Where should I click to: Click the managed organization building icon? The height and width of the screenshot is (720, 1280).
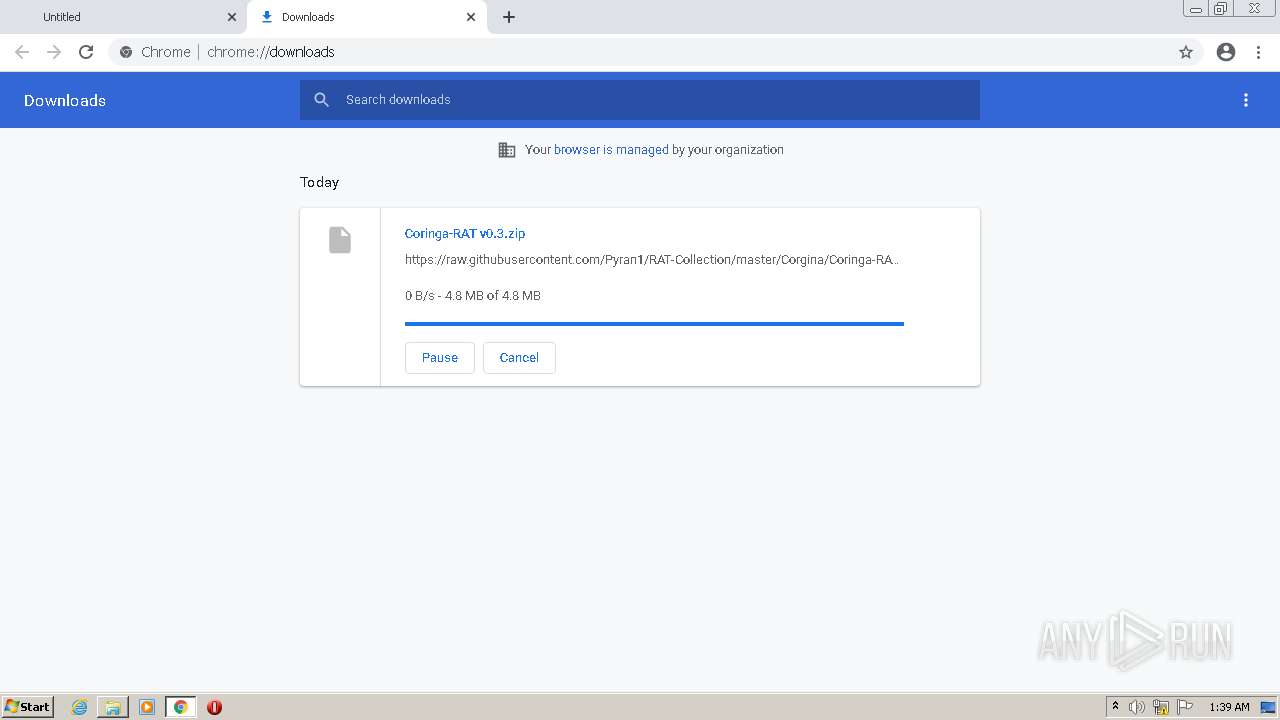coord(507,150)
